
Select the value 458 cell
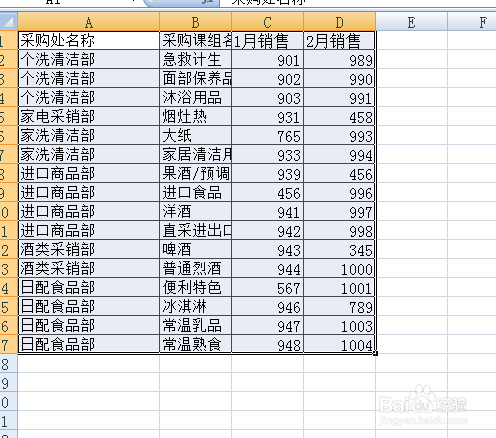pyautogui.click(x=339, y=117)
